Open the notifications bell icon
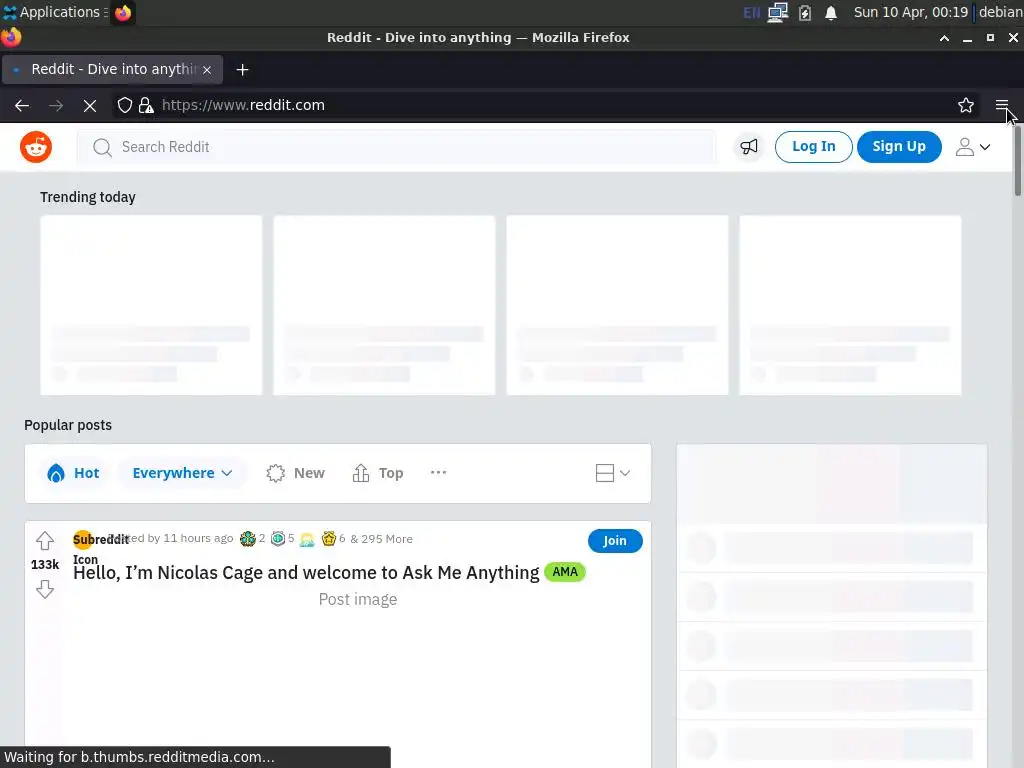 pyautogui.click(x=831, y=13)
